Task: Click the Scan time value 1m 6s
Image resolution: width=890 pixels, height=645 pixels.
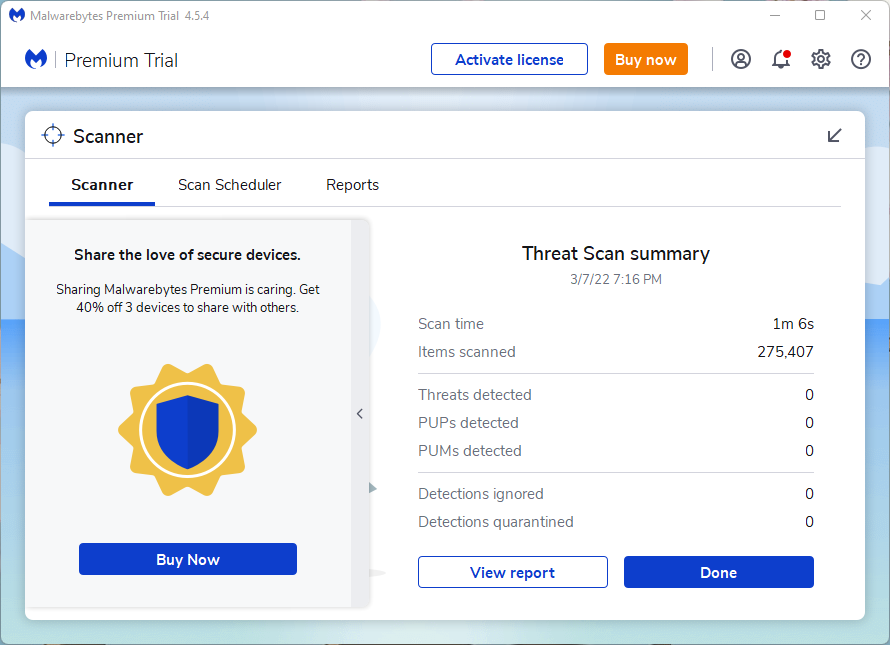Action: (x=793, y=324)
